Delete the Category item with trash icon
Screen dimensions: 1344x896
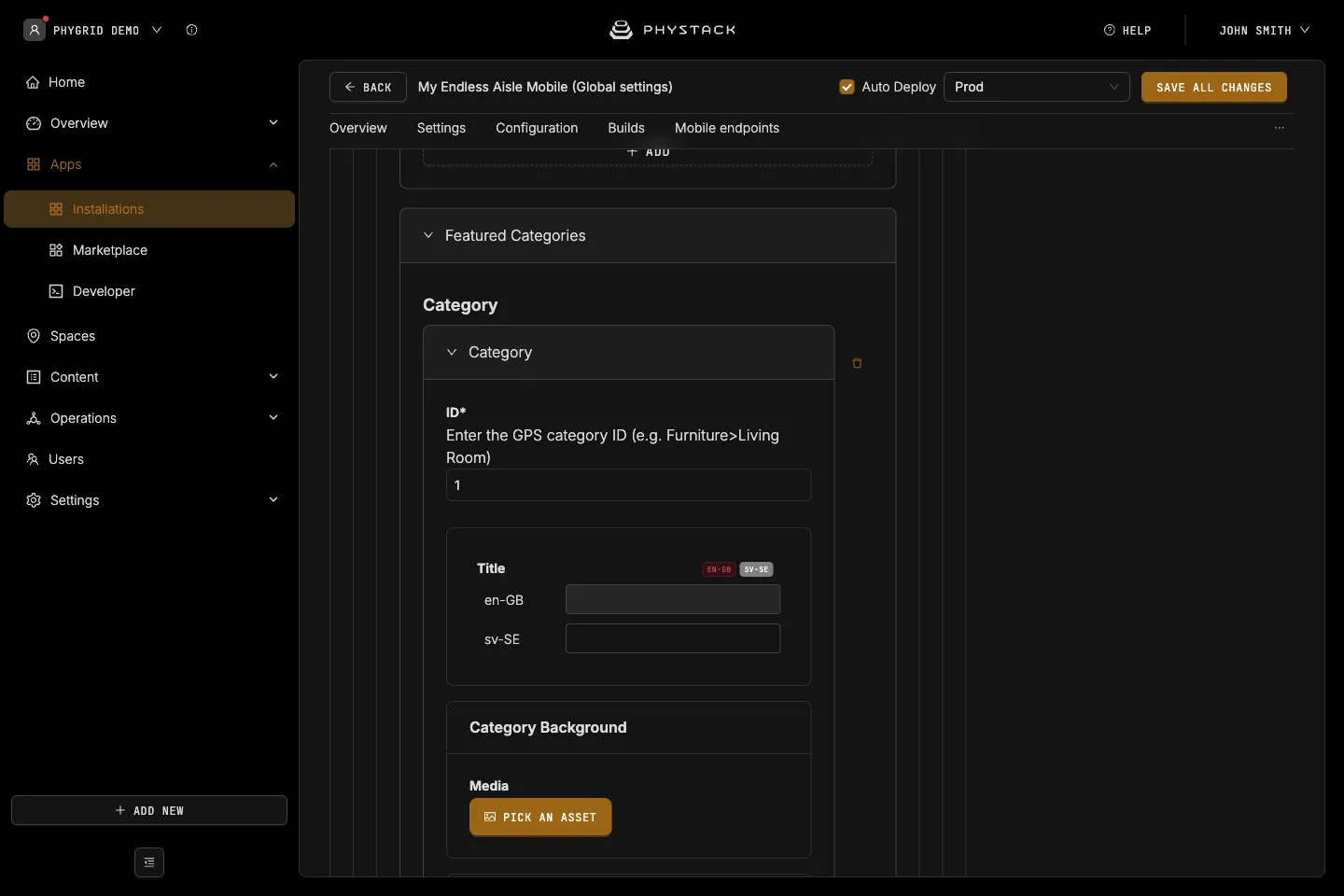point(857,363)
